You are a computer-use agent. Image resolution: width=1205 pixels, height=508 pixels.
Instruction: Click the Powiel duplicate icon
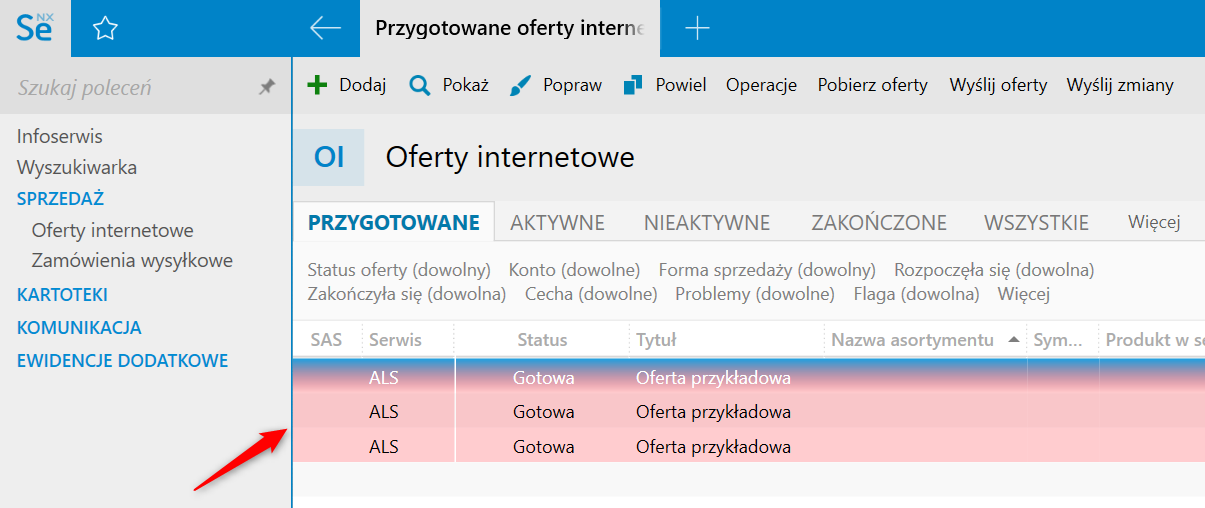[x=632, y=85]
